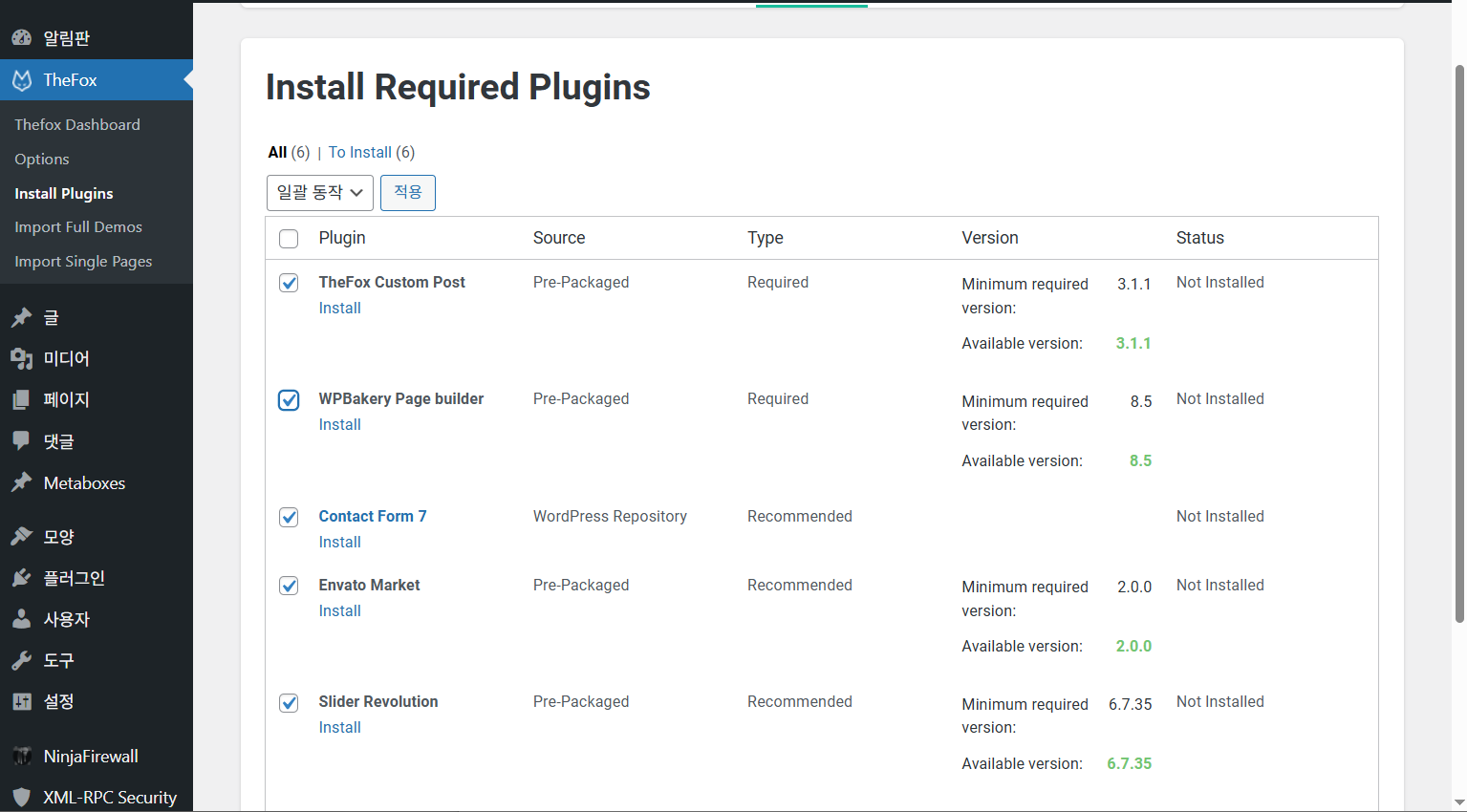Open the NinjaFirewall menu

pyautogui.click(x=97, y=756)
